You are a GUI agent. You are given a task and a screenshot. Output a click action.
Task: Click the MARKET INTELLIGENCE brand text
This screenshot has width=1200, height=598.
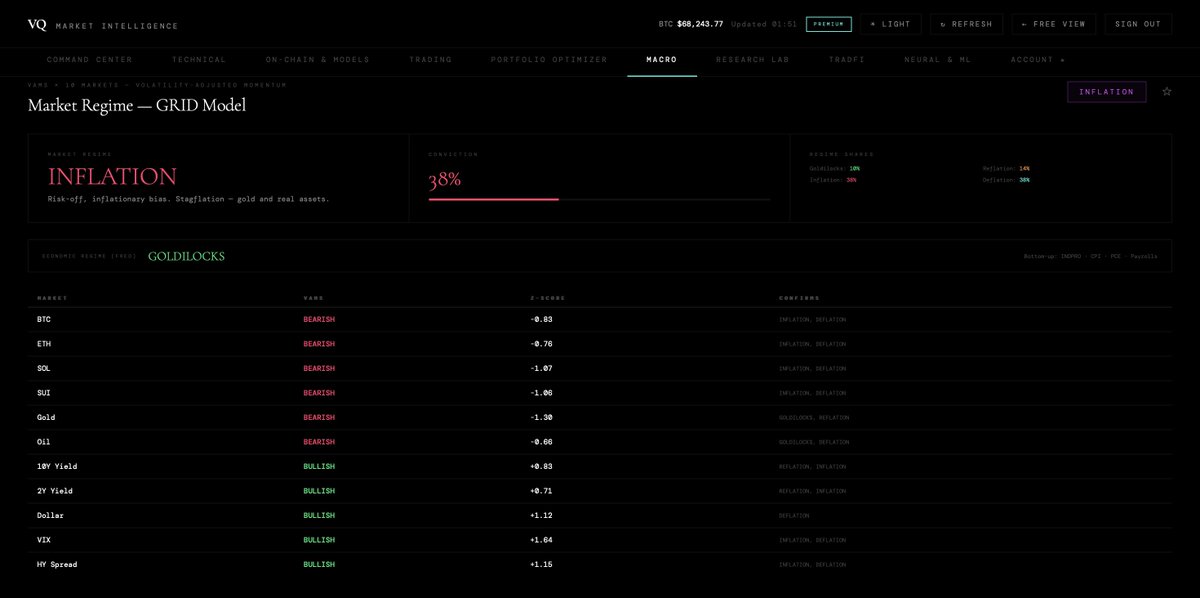tap(117, 25)
